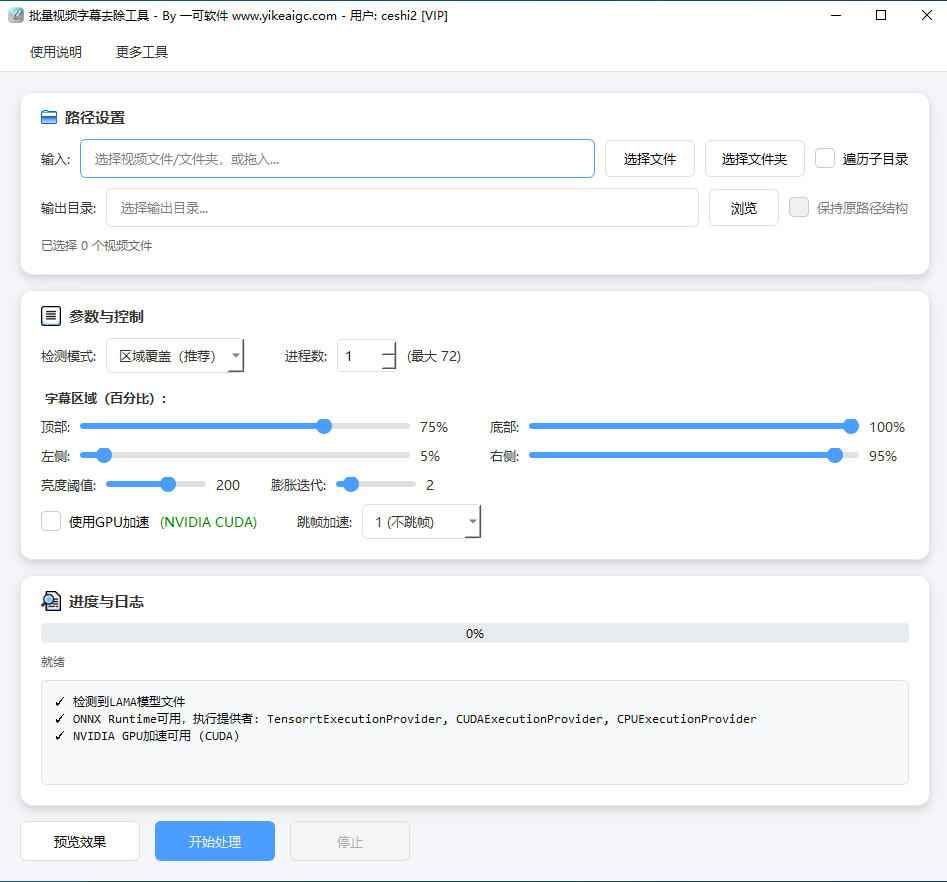Screen dimensions: 947x882
Task: Click the 浏览 button for output directory
Action: pos(743,207)
